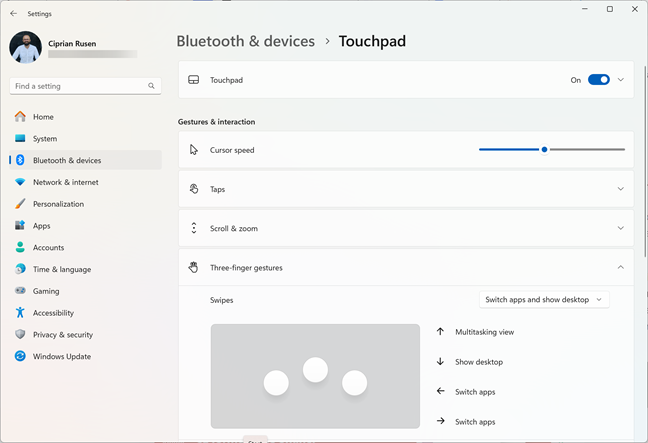
Task: Click the touchpad device icon in Touchpad row
Action: point(193,80)
